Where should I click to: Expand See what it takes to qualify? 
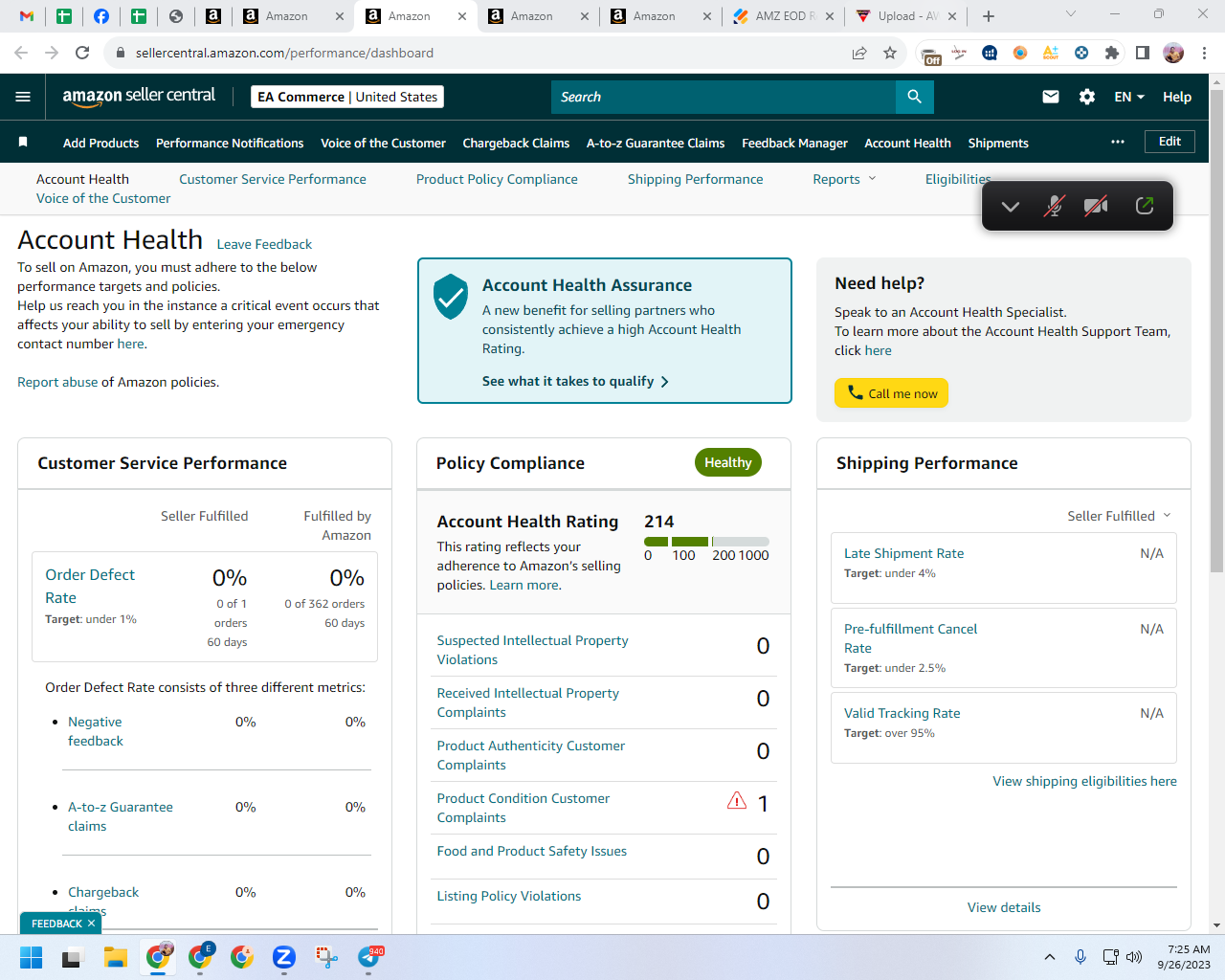(x=575, y=381)
